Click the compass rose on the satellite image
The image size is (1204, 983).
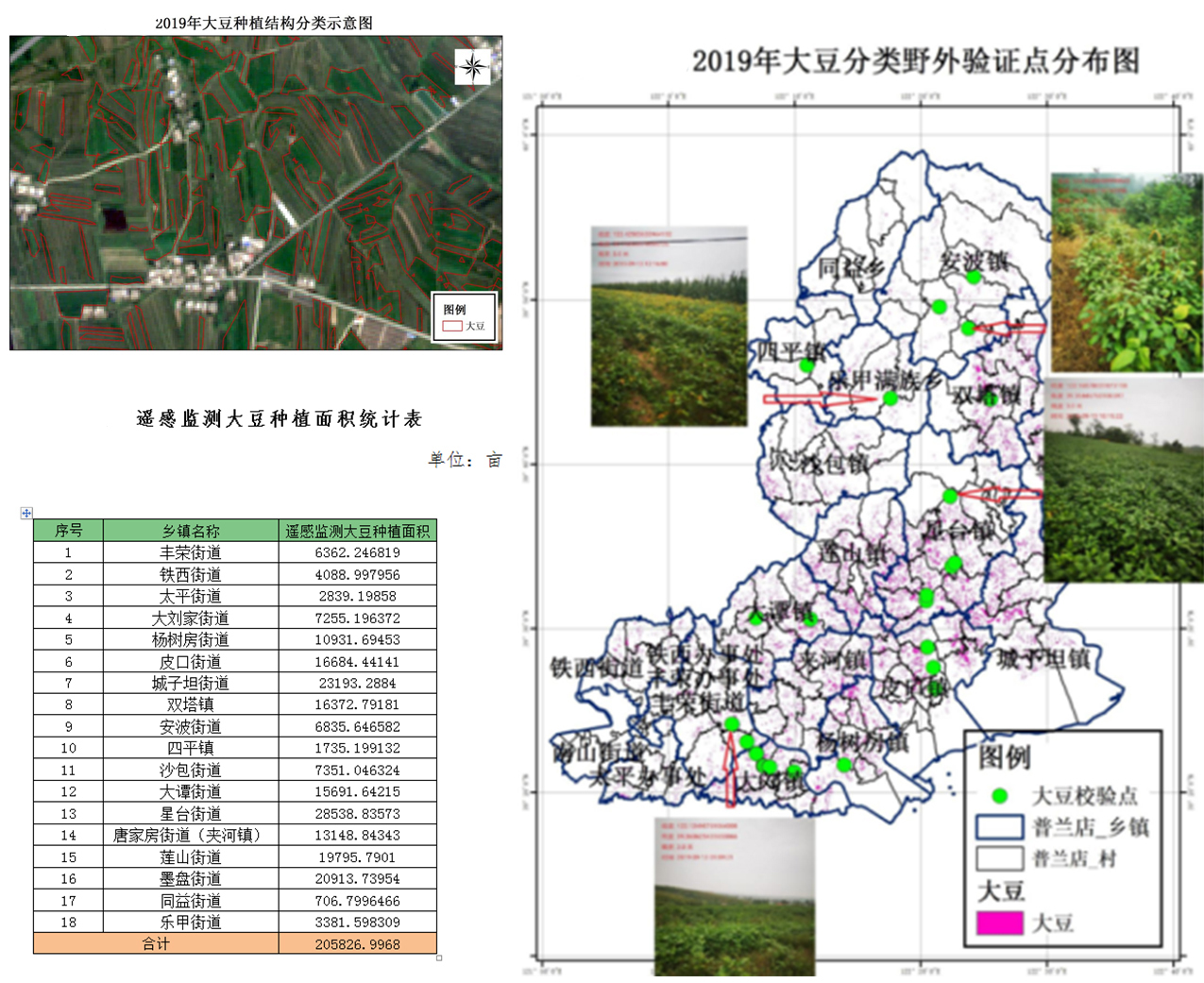(x=473, y=67)
